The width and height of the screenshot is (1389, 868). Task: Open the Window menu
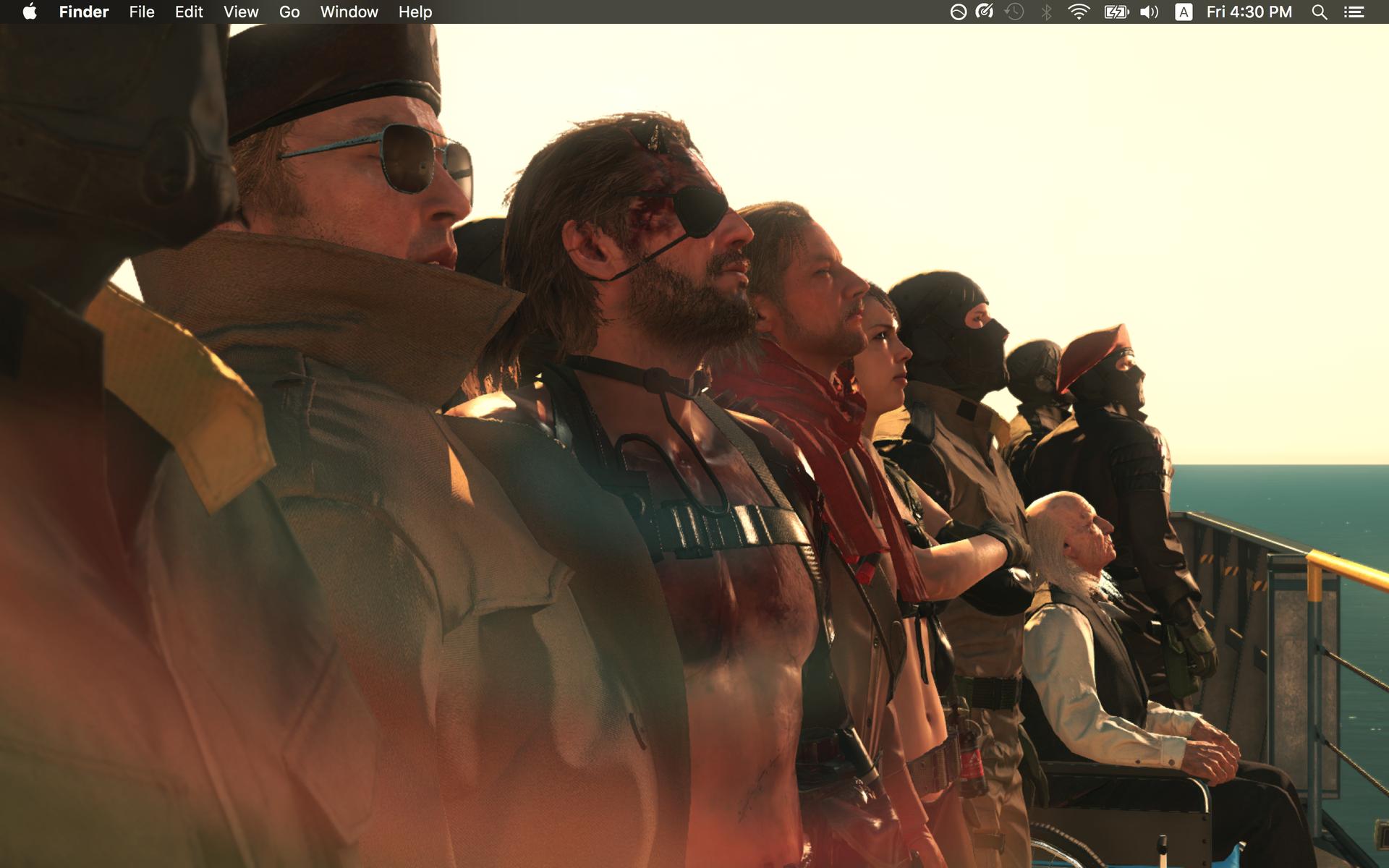pyautogui.click(x=349, y=12)
